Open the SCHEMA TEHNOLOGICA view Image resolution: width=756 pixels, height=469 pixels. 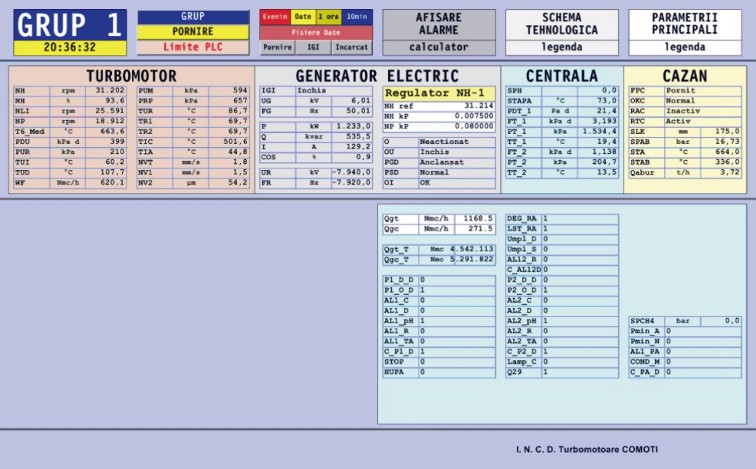(x=561, y=24)
